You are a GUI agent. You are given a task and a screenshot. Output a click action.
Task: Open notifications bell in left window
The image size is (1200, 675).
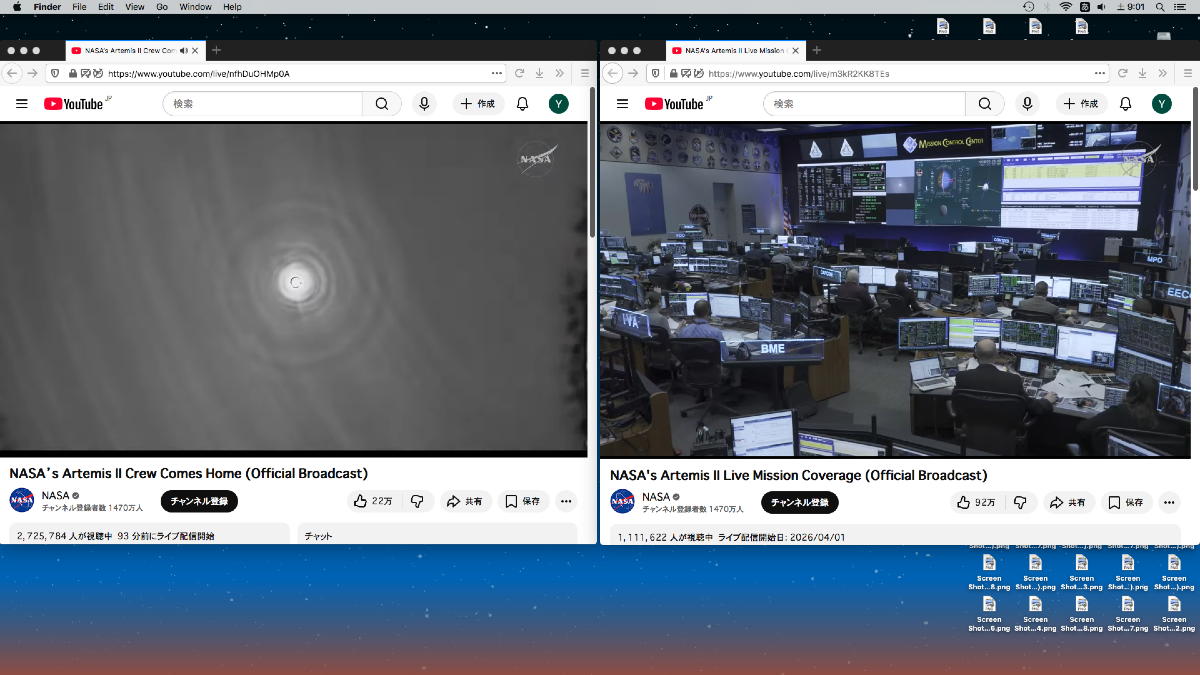(x=522, y=104)
